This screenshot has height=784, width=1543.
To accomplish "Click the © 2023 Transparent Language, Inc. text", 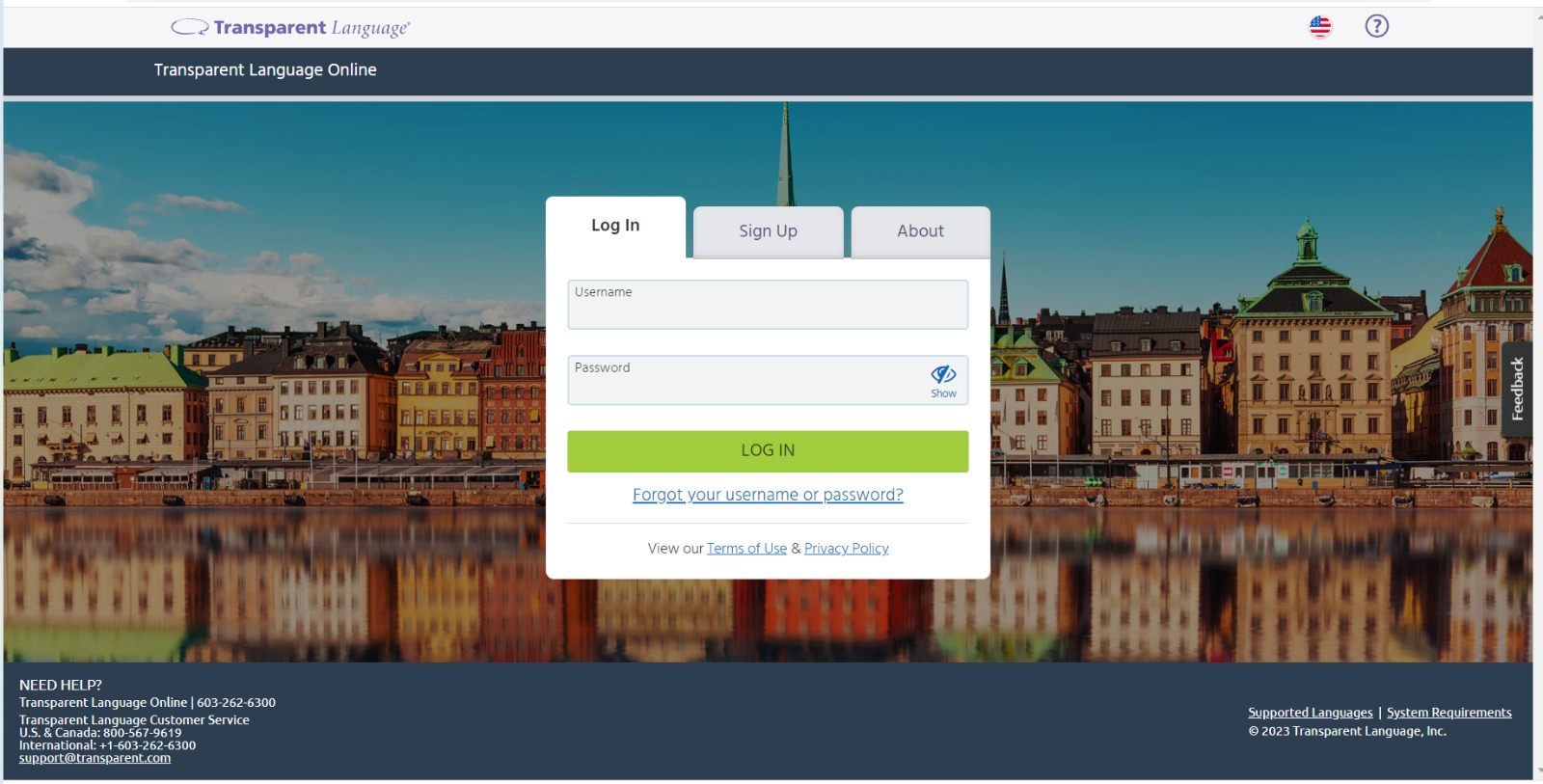I will pos(1347,731).
